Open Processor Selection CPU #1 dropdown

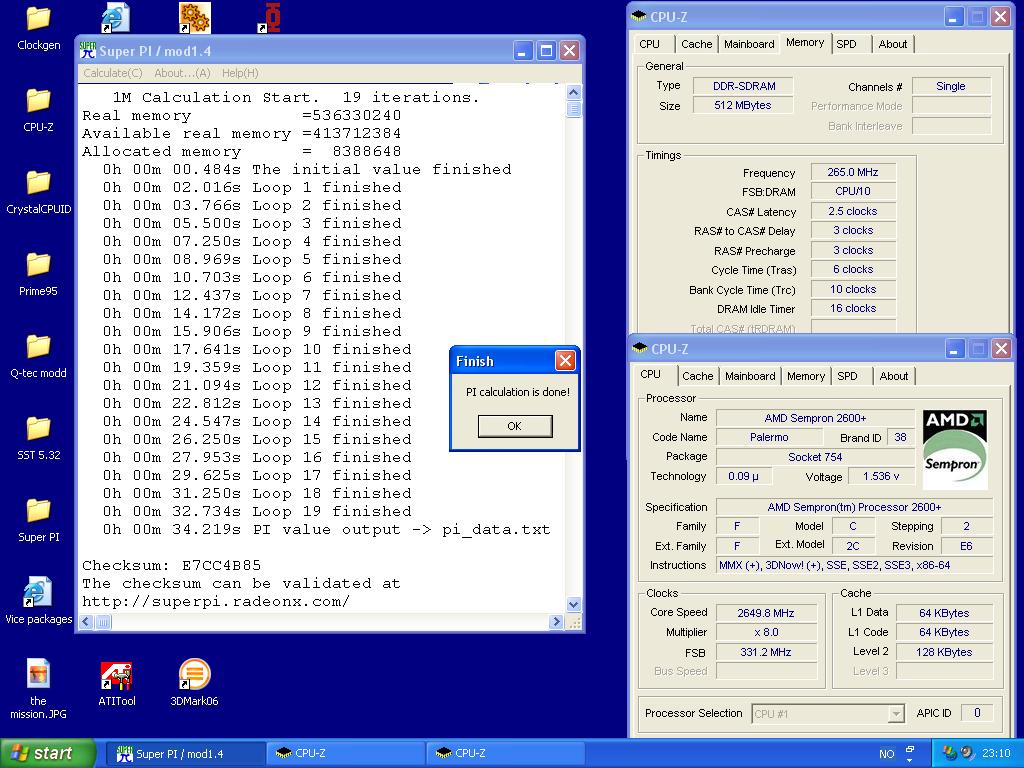point(827,714)
